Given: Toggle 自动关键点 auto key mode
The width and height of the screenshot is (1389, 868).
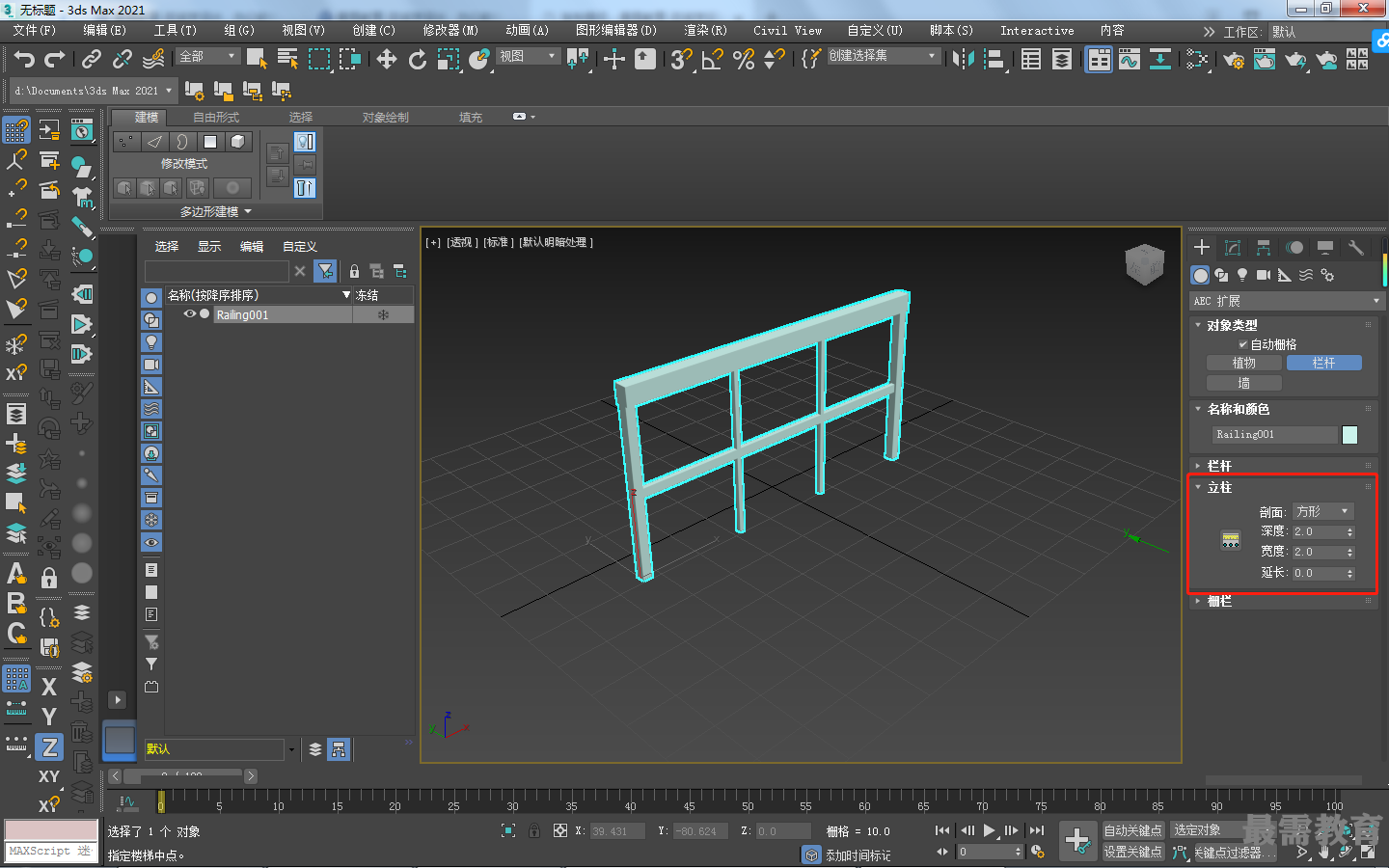Looking at the screenshot, I should click(1133, 830).
